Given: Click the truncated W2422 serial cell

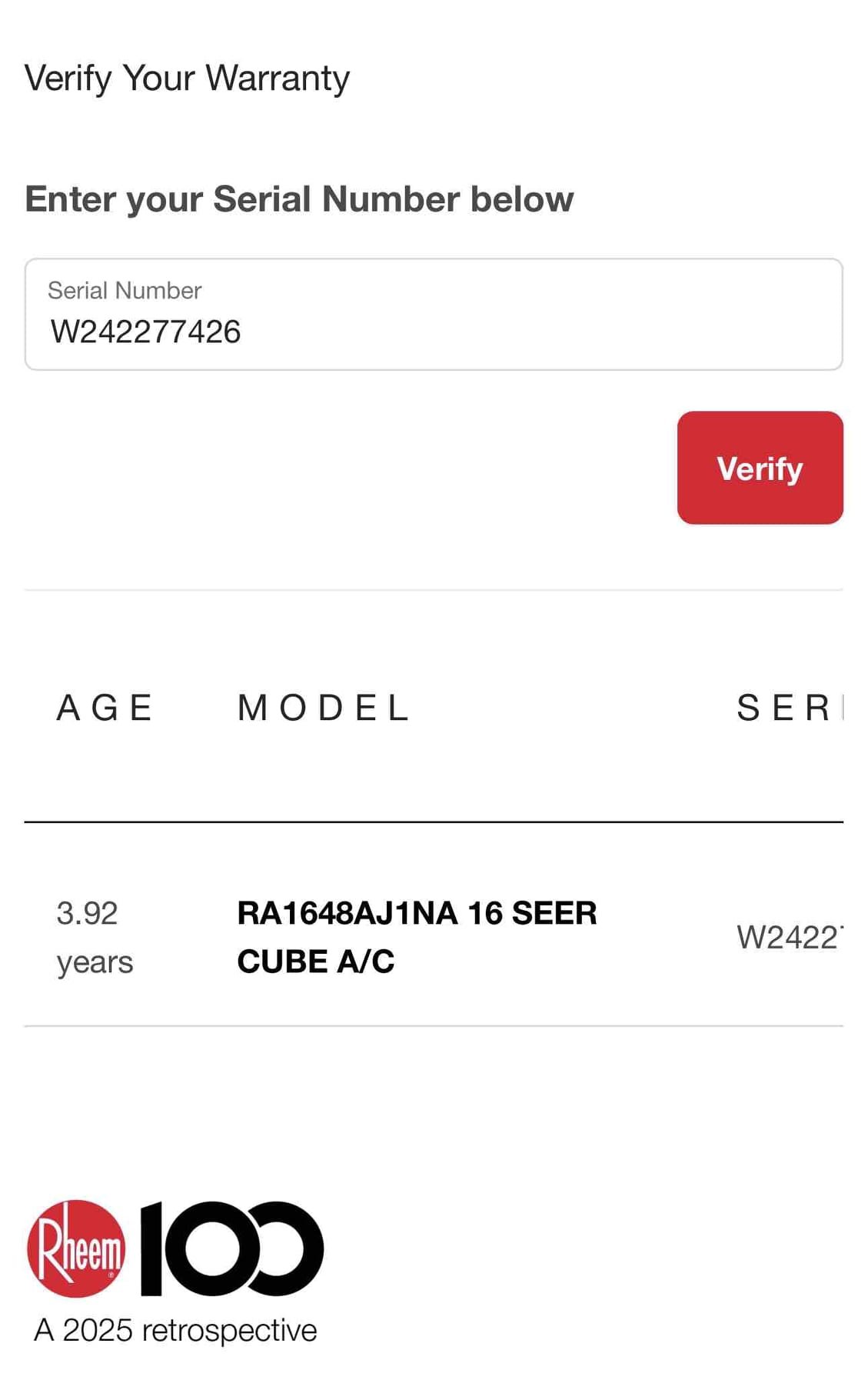Looking at the screenshot, I should (x=790, y=938).
